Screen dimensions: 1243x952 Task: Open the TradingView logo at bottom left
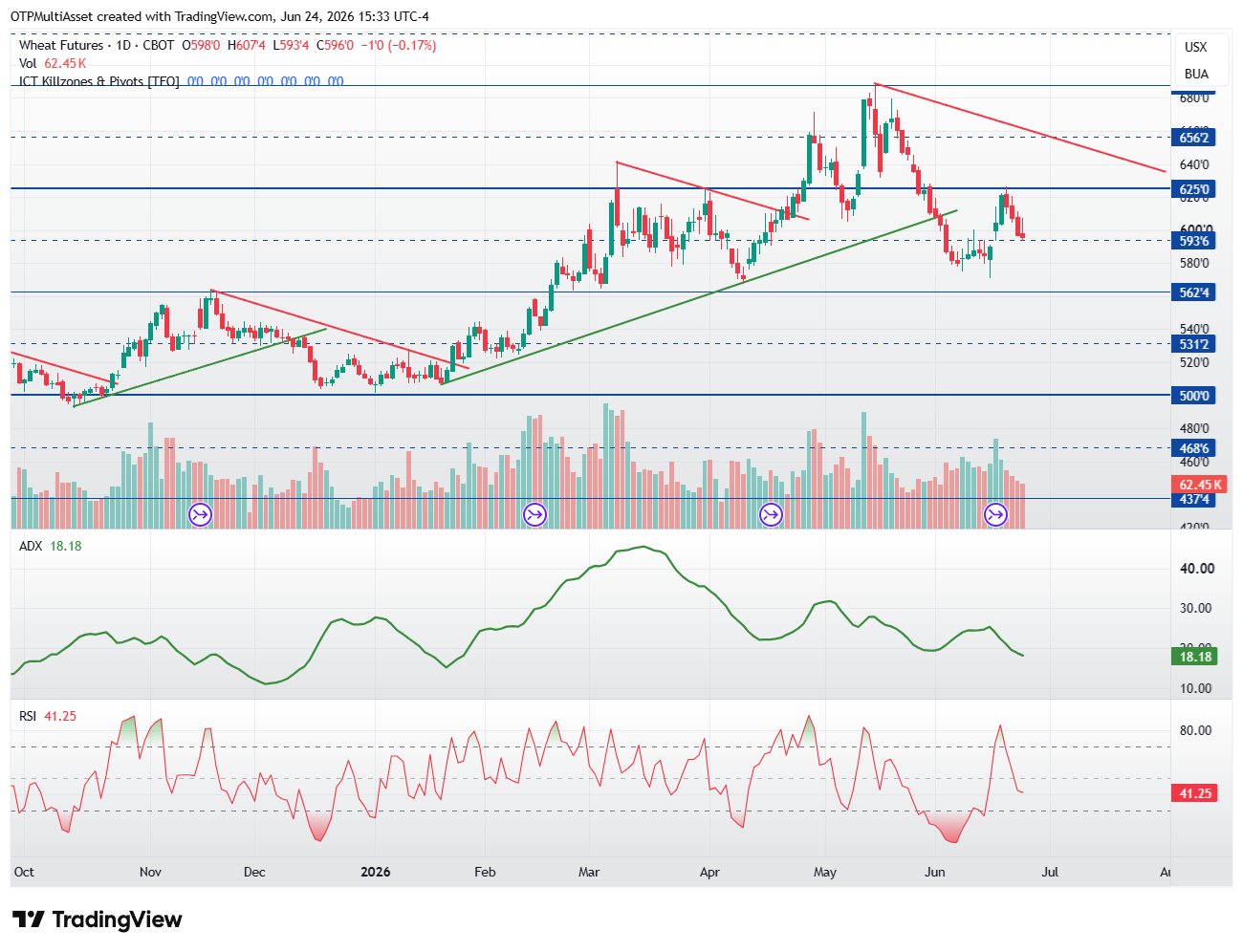(x=98, y=920)
